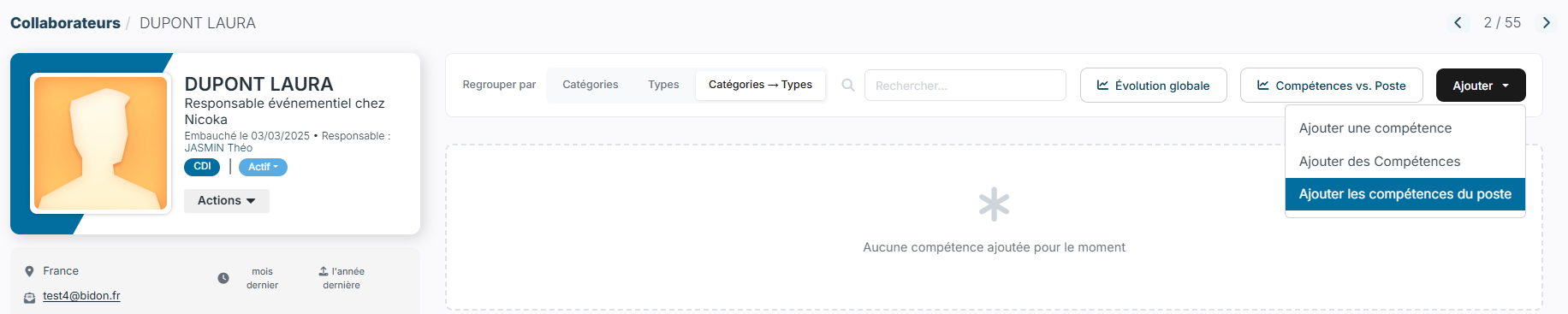Open the Actions dropdown

click(227, 201)
